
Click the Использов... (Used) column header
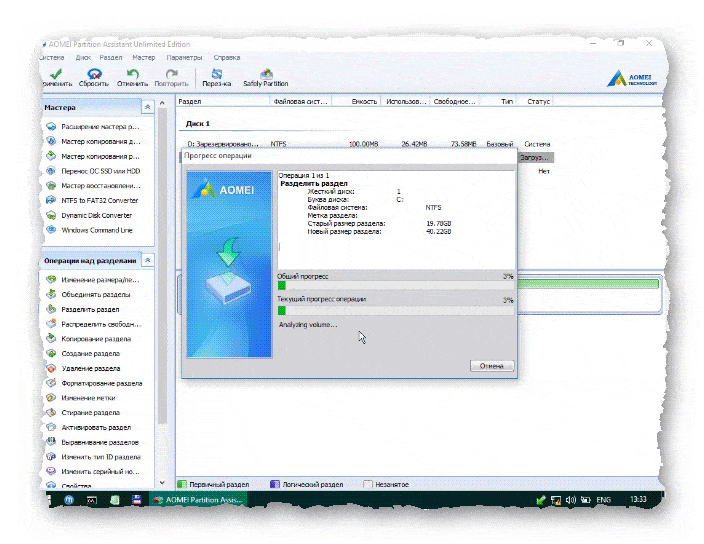[406, 101]
